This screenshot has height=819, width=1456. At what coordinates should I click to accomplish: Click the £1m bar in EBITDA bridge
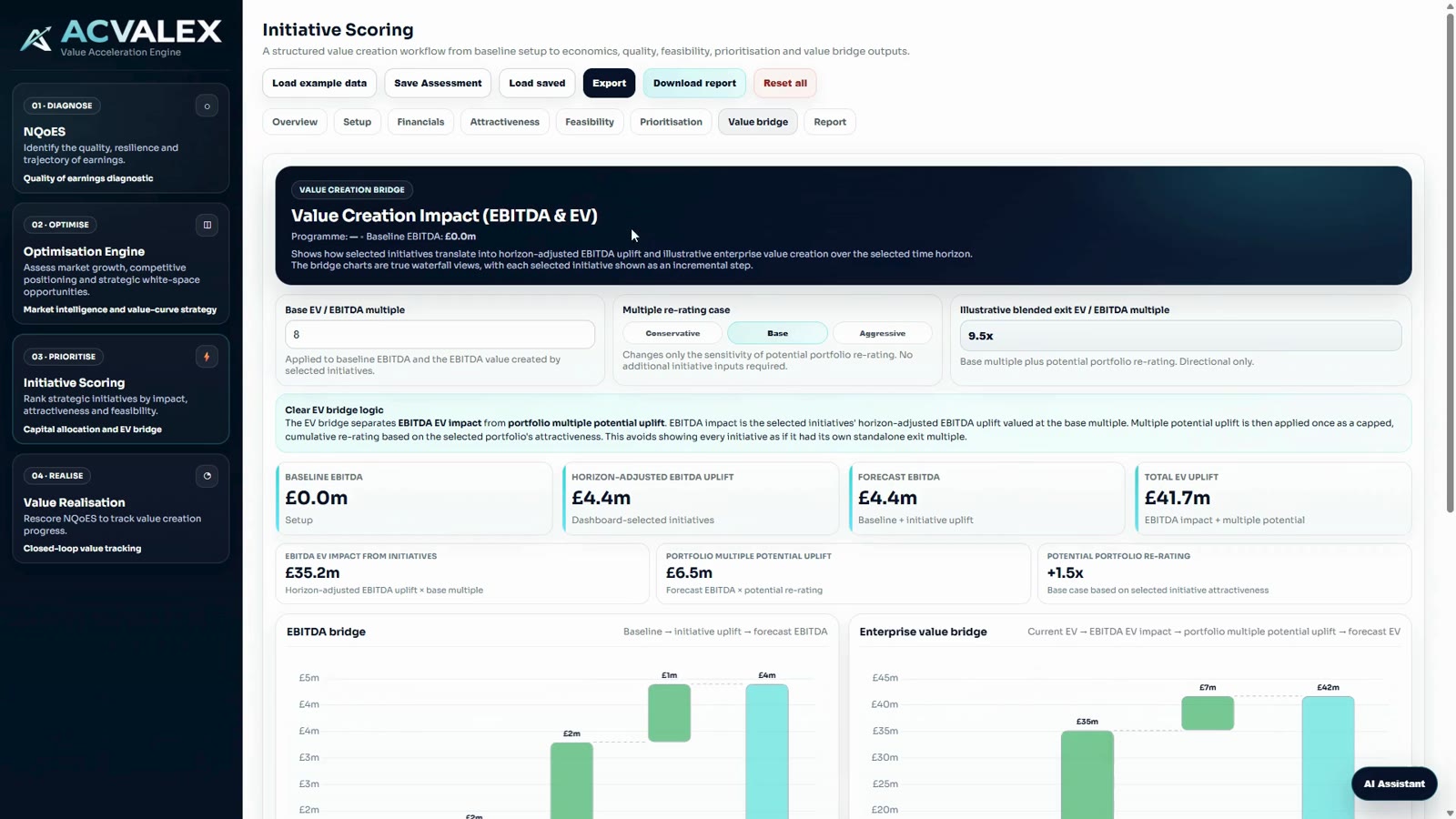670,713
